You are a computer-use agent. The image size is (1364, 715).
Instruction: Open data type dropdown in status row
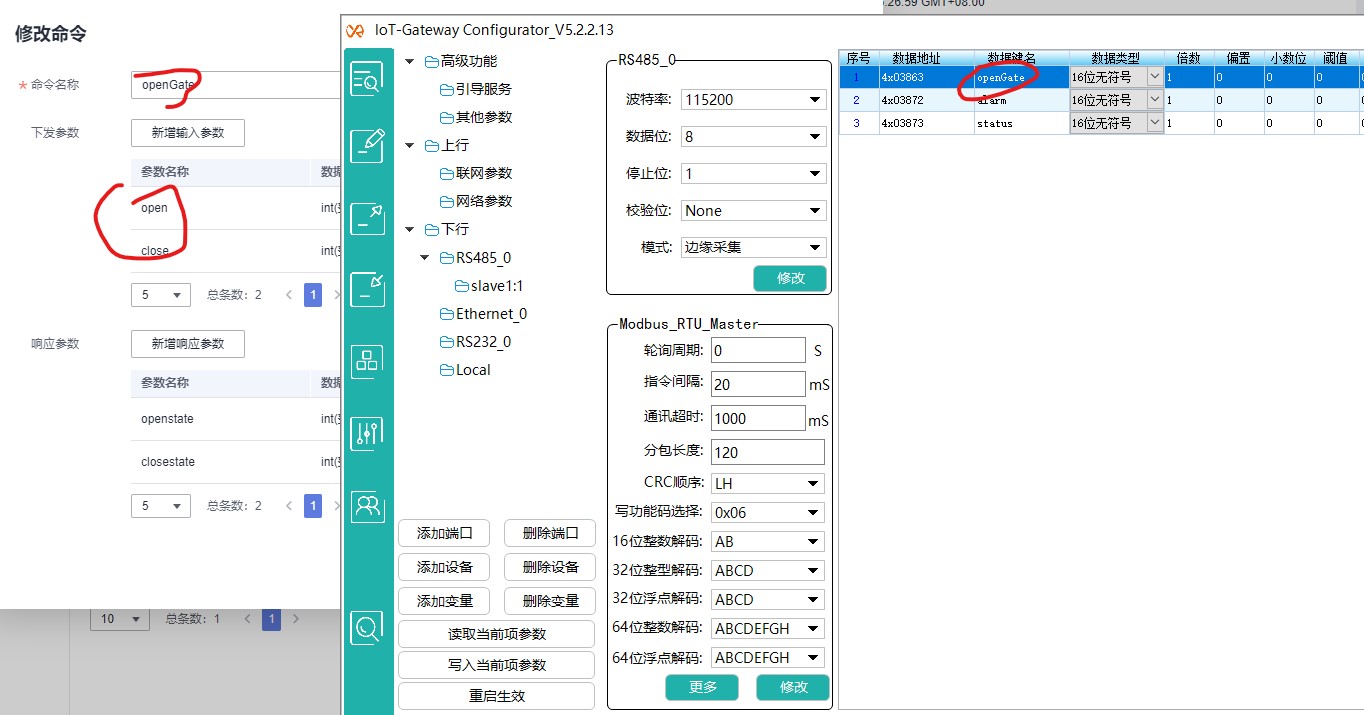[x=1155, y=122]
